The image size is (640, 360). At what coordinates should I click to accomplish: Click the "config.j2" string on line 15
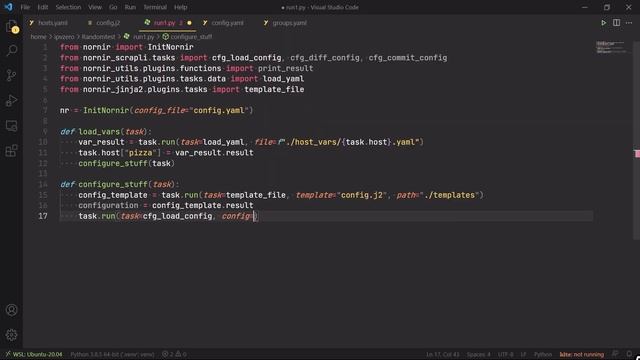click(x=362, y=195)
